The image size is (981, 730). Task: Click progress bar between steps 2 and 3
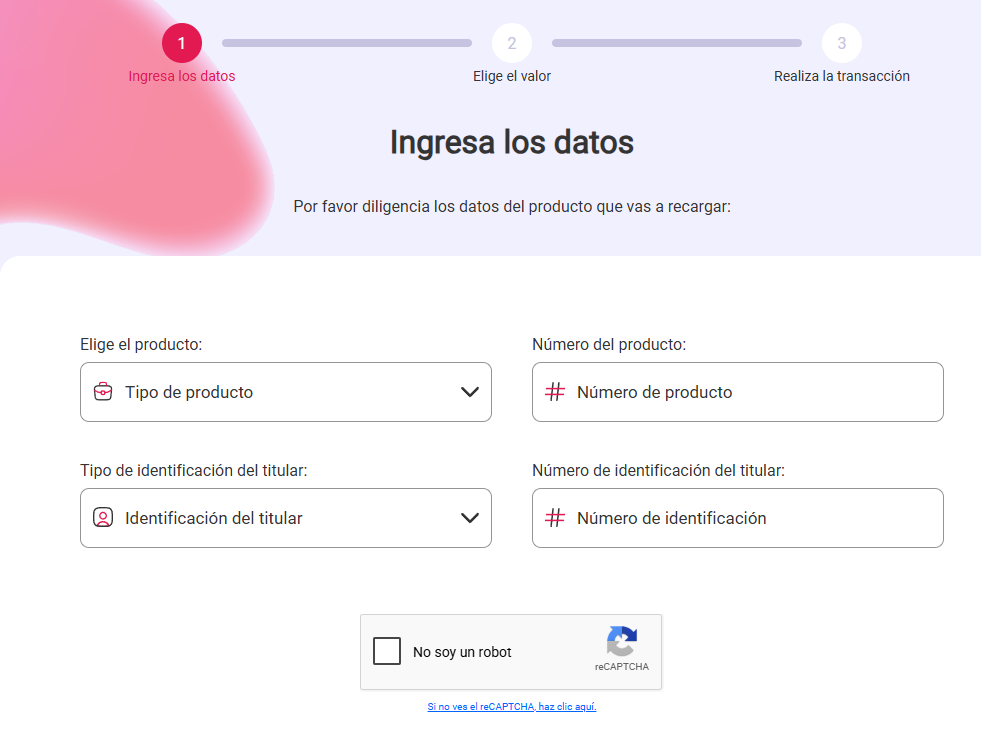[x=677, y=43]
